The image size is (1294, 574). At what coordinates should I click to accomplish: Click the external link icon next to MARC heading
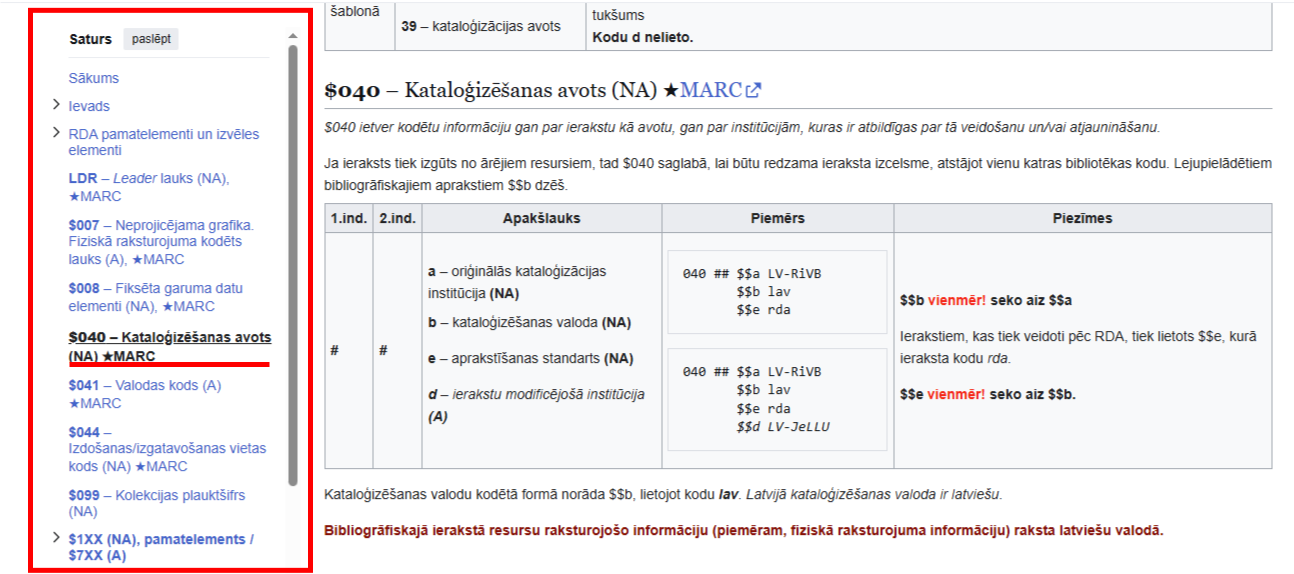(753, 90)
